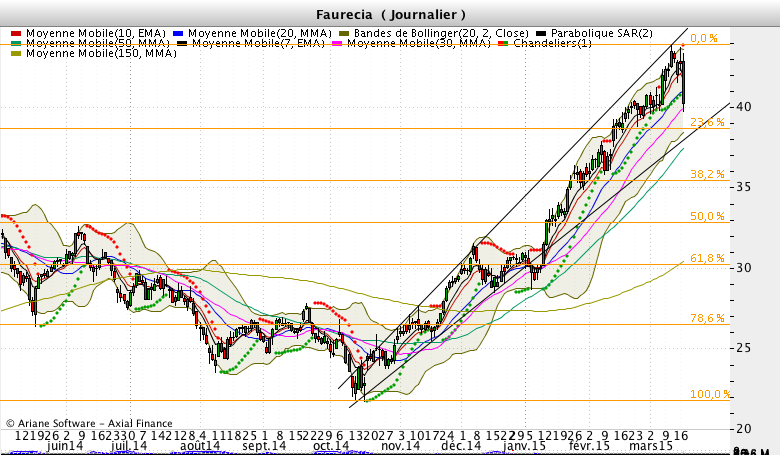This screenshot has width=780, height=455.
Task: Click the févr.15 month label
Action: (x=589, y=446)
